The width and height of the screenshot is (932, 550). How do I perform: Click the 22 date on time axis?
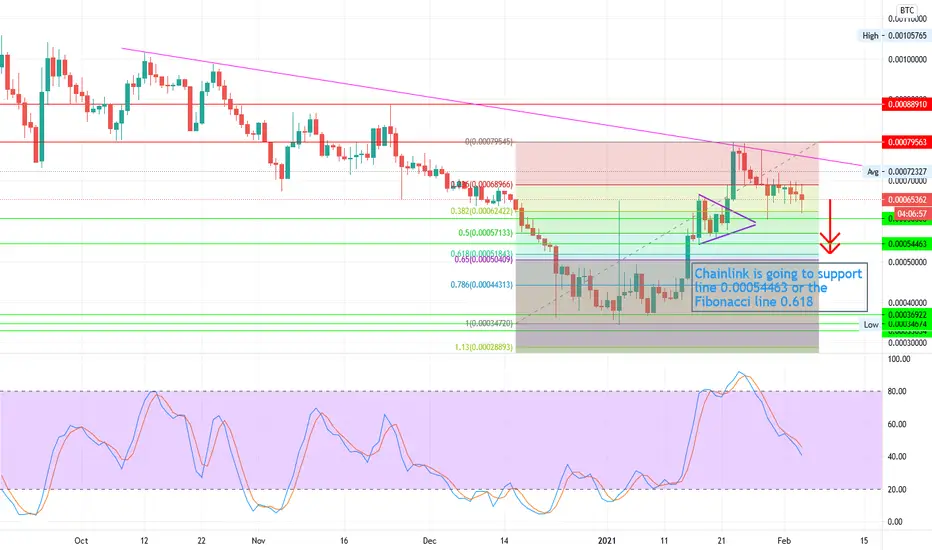pyautogui.click(x=201, y=540)
